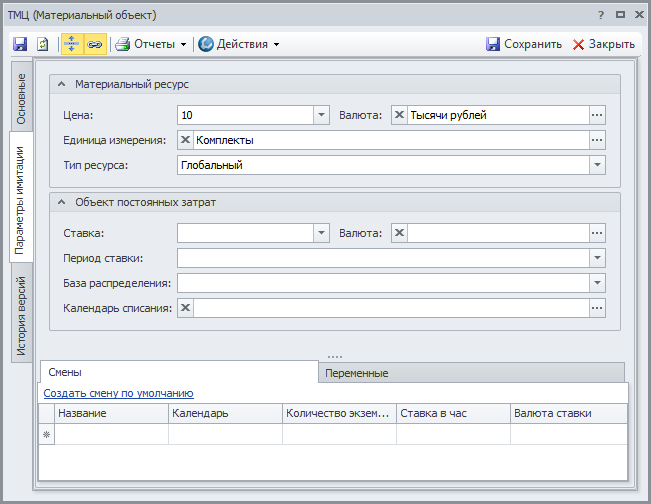Clear the Календарь списания field
The height and width of the screenshot is (504, 651).
(186, 308)
